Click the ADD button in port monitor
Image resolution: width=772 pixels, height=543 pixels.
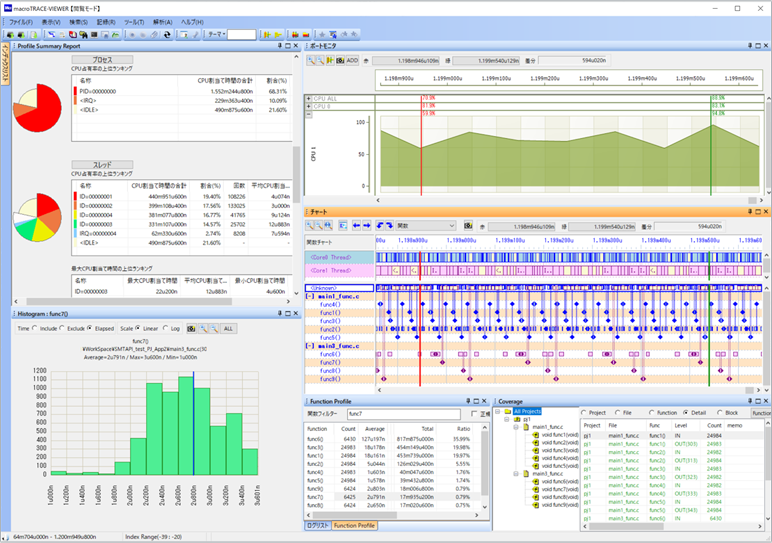point(352,61)
